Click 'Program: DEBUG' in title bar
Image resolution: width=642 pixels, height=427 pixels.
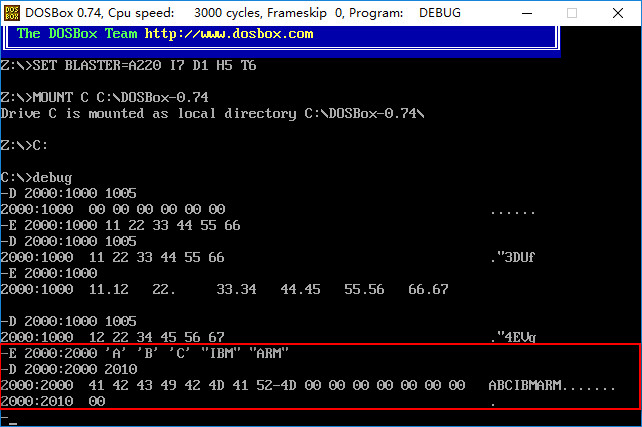405,13
